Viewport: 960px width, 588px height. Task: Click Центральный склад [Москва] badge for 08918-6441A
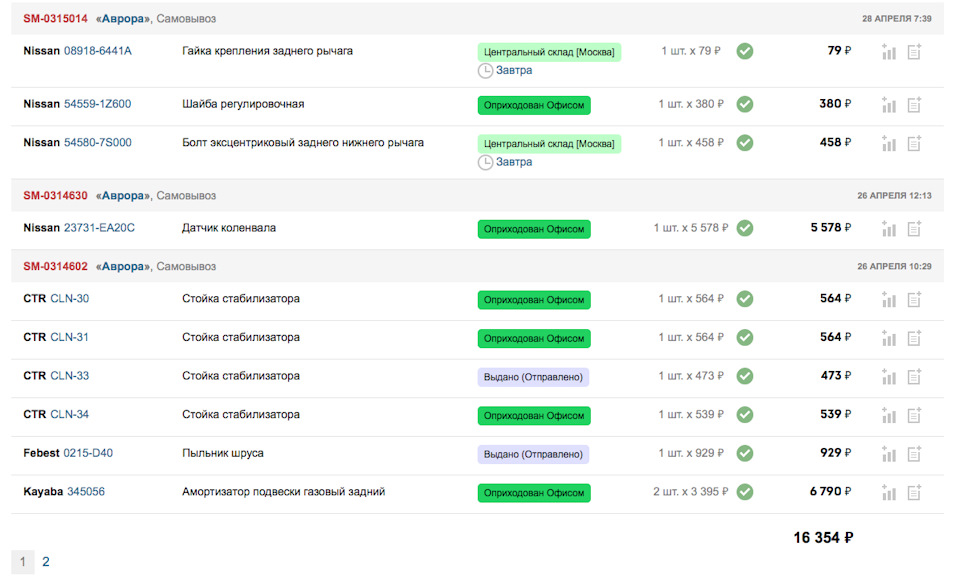(x=549, y=52)
